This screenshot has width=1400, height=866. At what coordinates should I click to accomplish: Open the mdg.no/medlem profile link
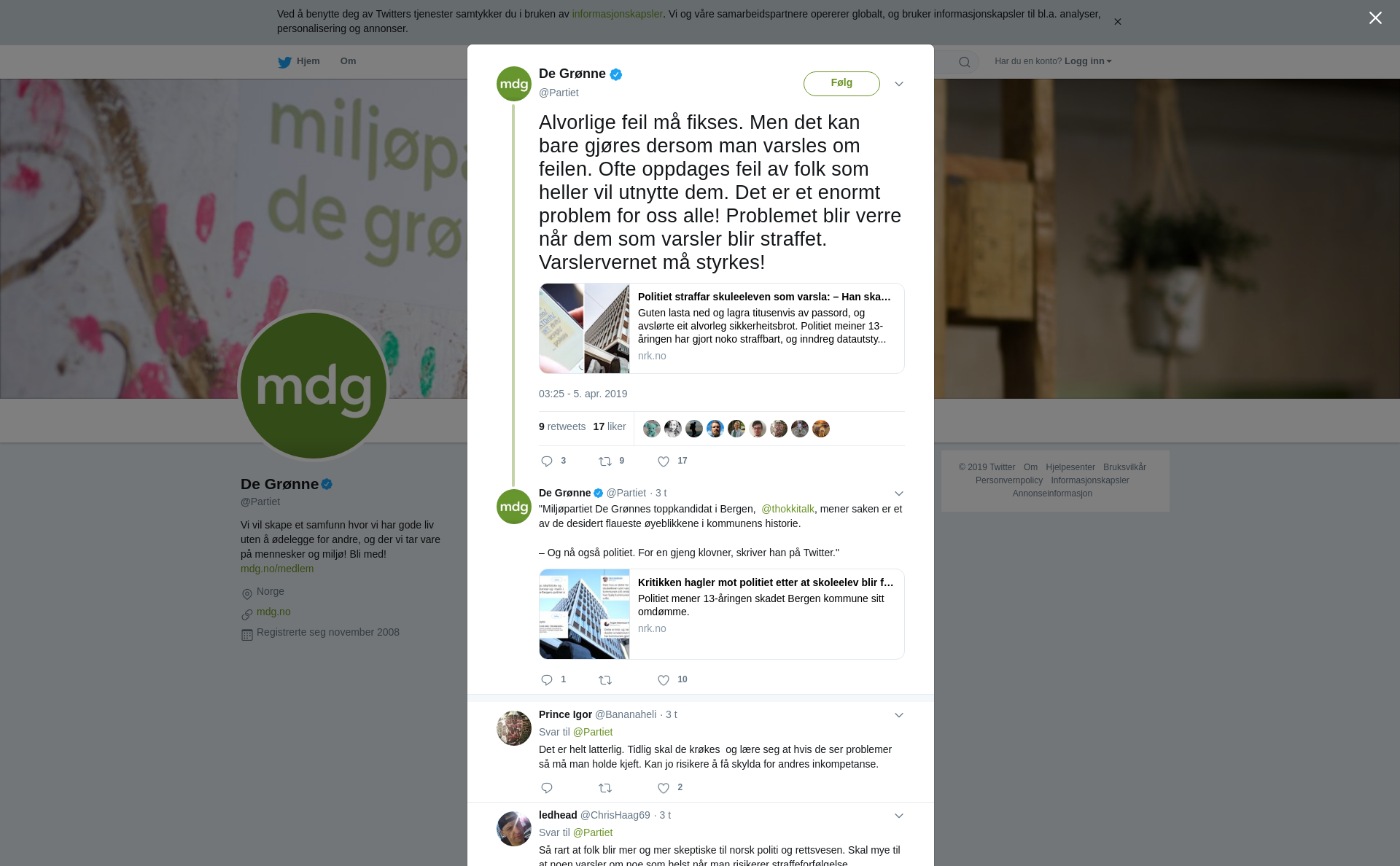(x=277, y=569)
